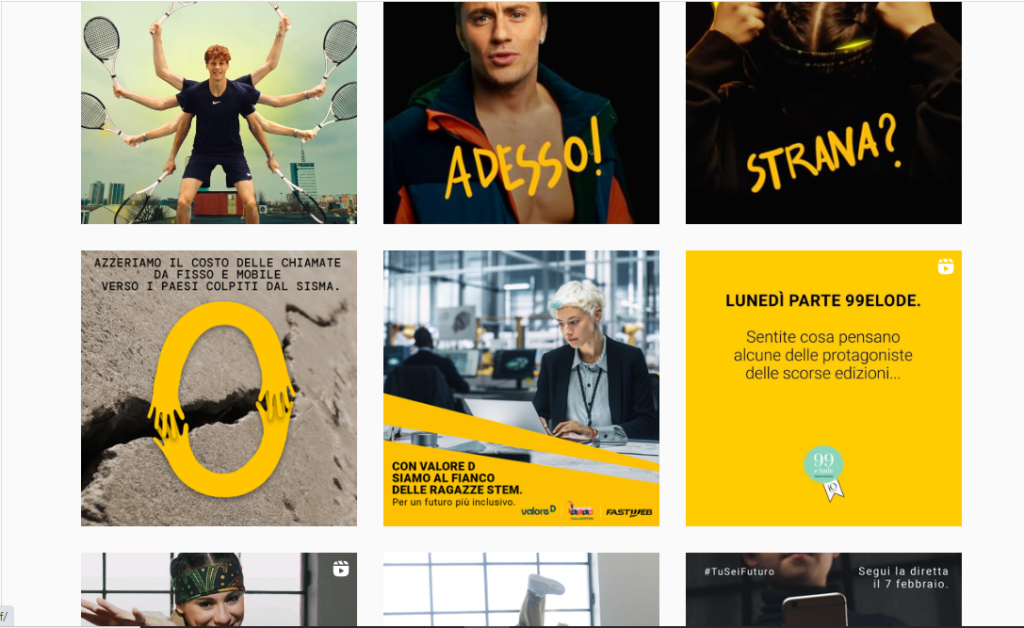Click the reel icon on the 99elode post
Viewport: 1024px width, 628px height.
click(x=946, y=266)
